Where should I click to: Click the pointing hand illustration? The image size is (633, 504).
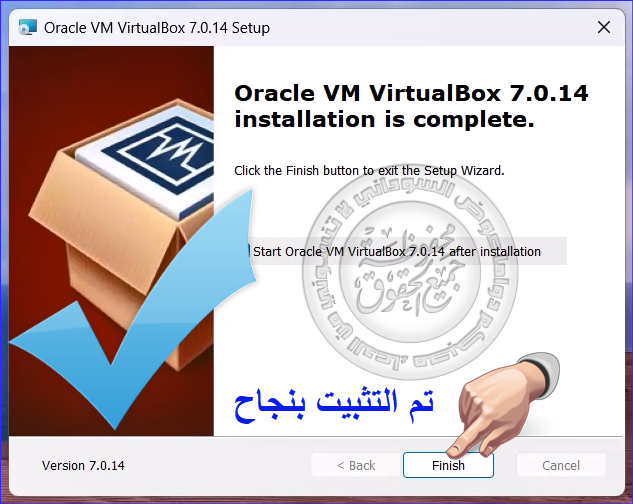point(503,406)
